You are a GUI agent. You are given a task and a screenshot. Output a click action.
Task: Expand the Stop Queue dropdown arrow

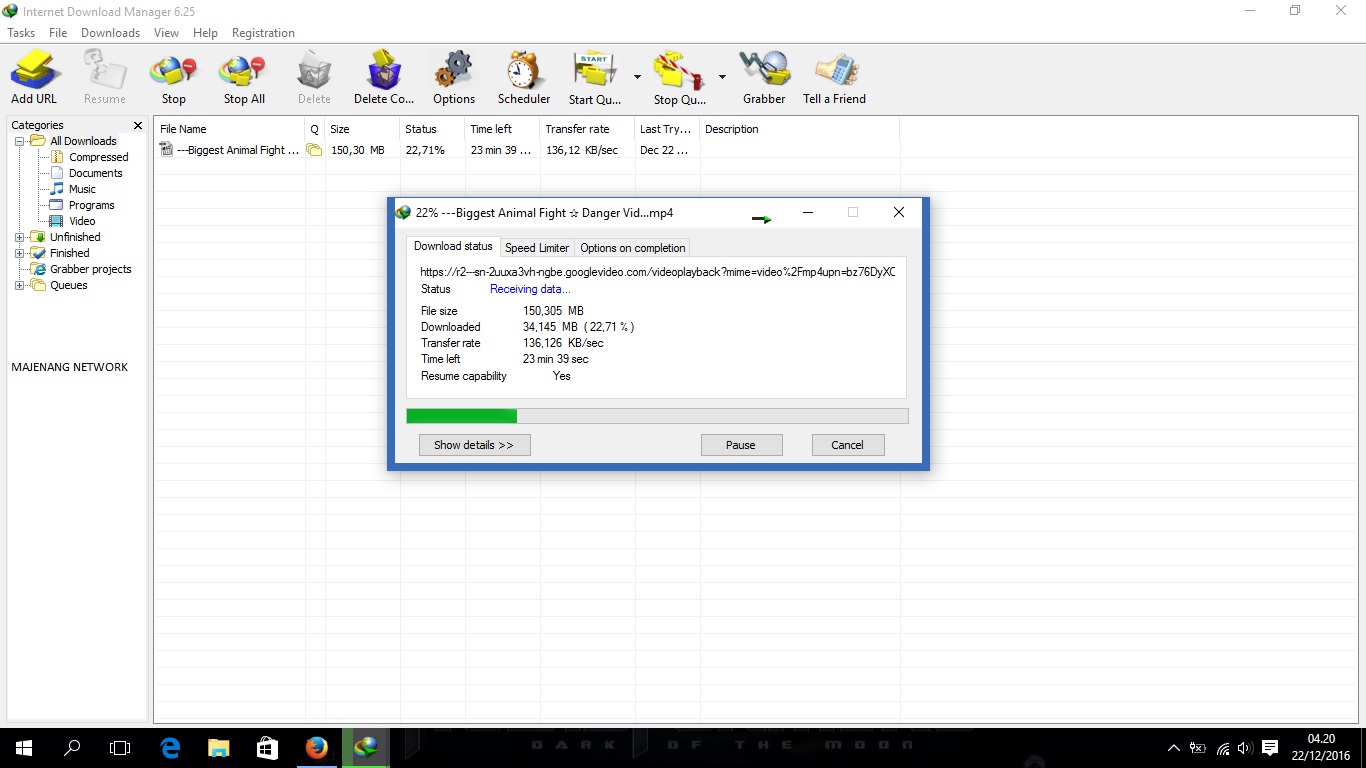[722, 75]
